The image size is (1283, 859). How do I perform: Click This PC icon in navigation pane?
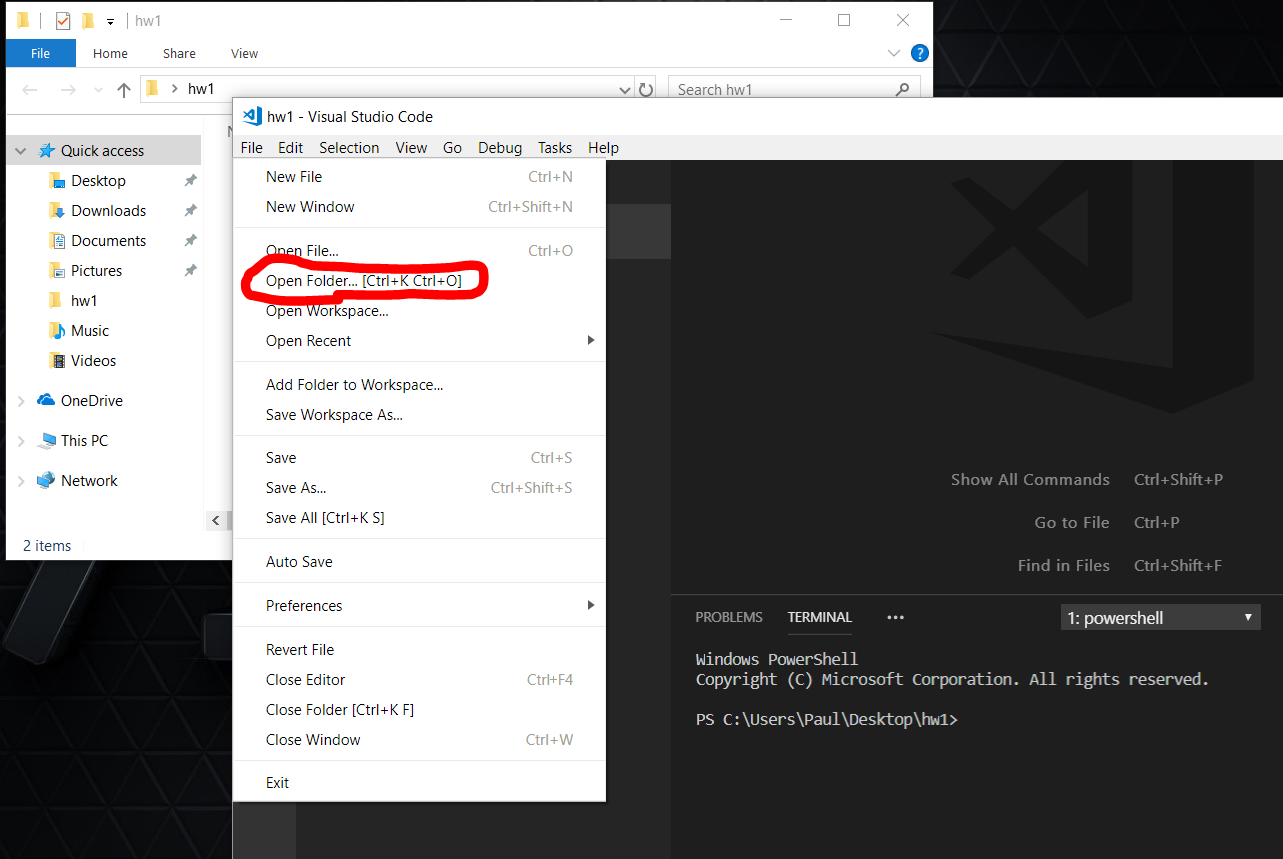tap(46, 440)
